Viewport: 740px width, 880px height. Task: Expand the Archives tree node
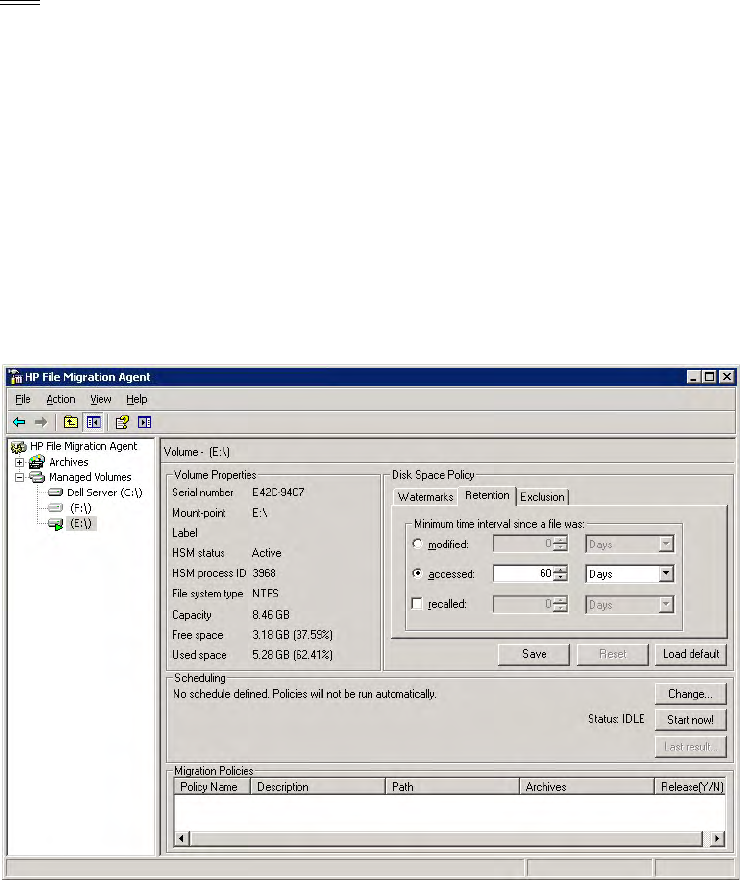pyautogui.click(x=20, y=462)
